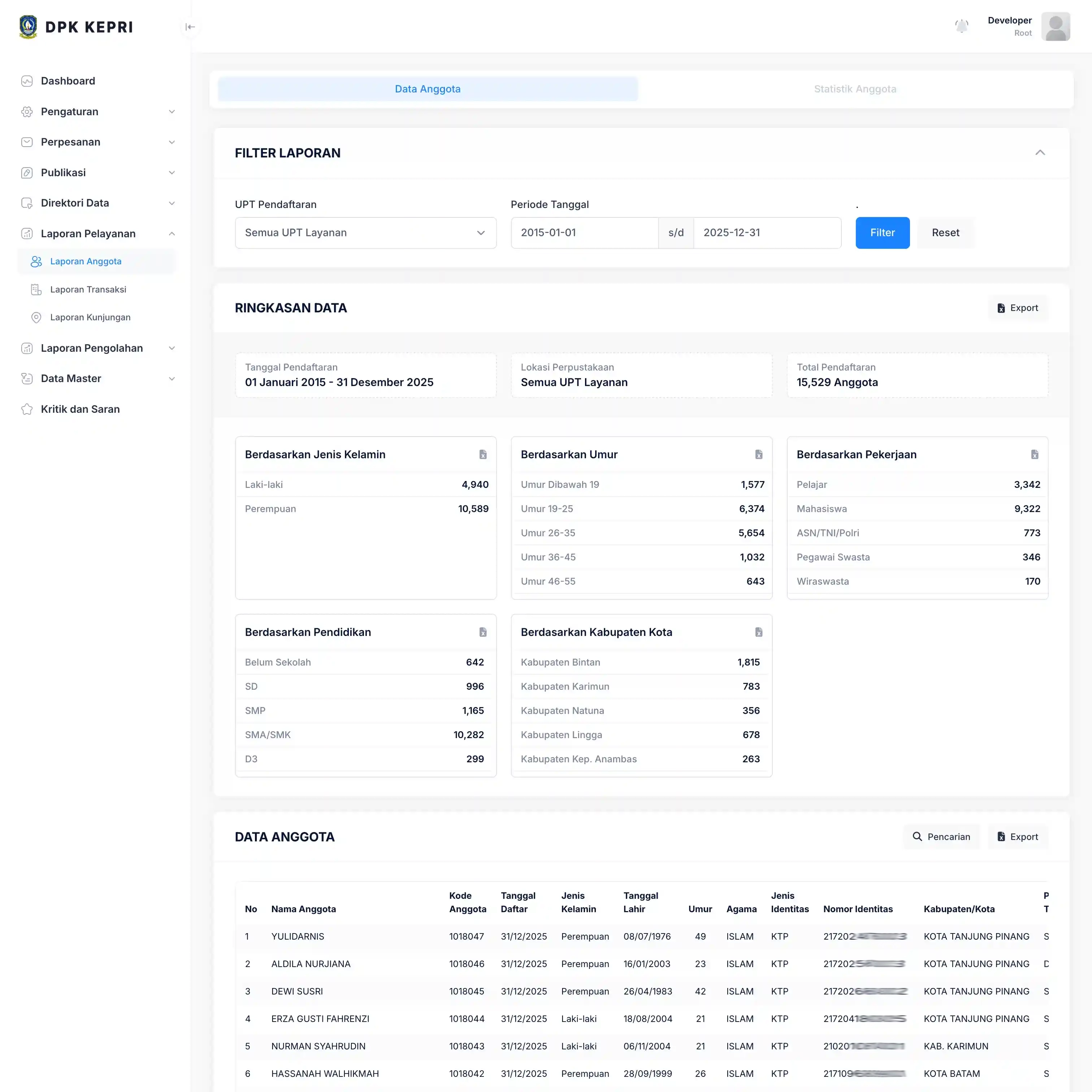Switch to the Statistik Anggota tab

(x=855, y=89)
